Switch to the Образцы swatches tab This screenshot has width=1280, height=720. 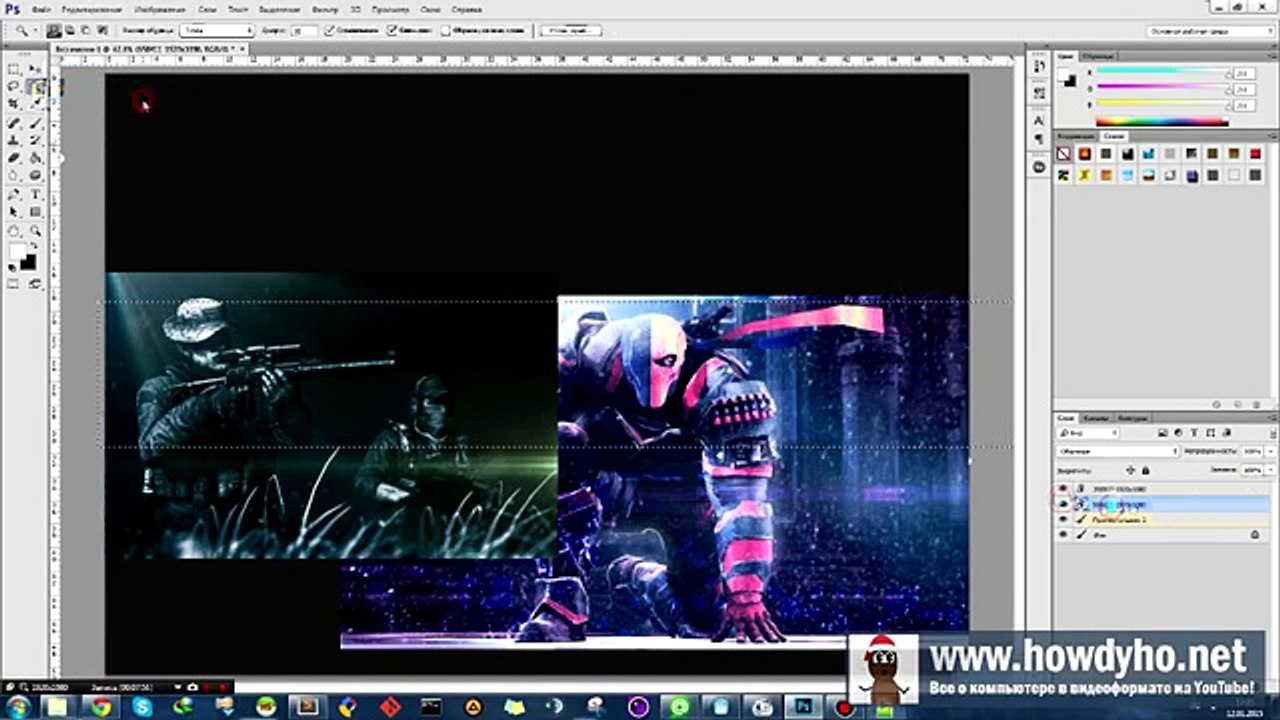pyautogui.click(x=1097, y=56)
